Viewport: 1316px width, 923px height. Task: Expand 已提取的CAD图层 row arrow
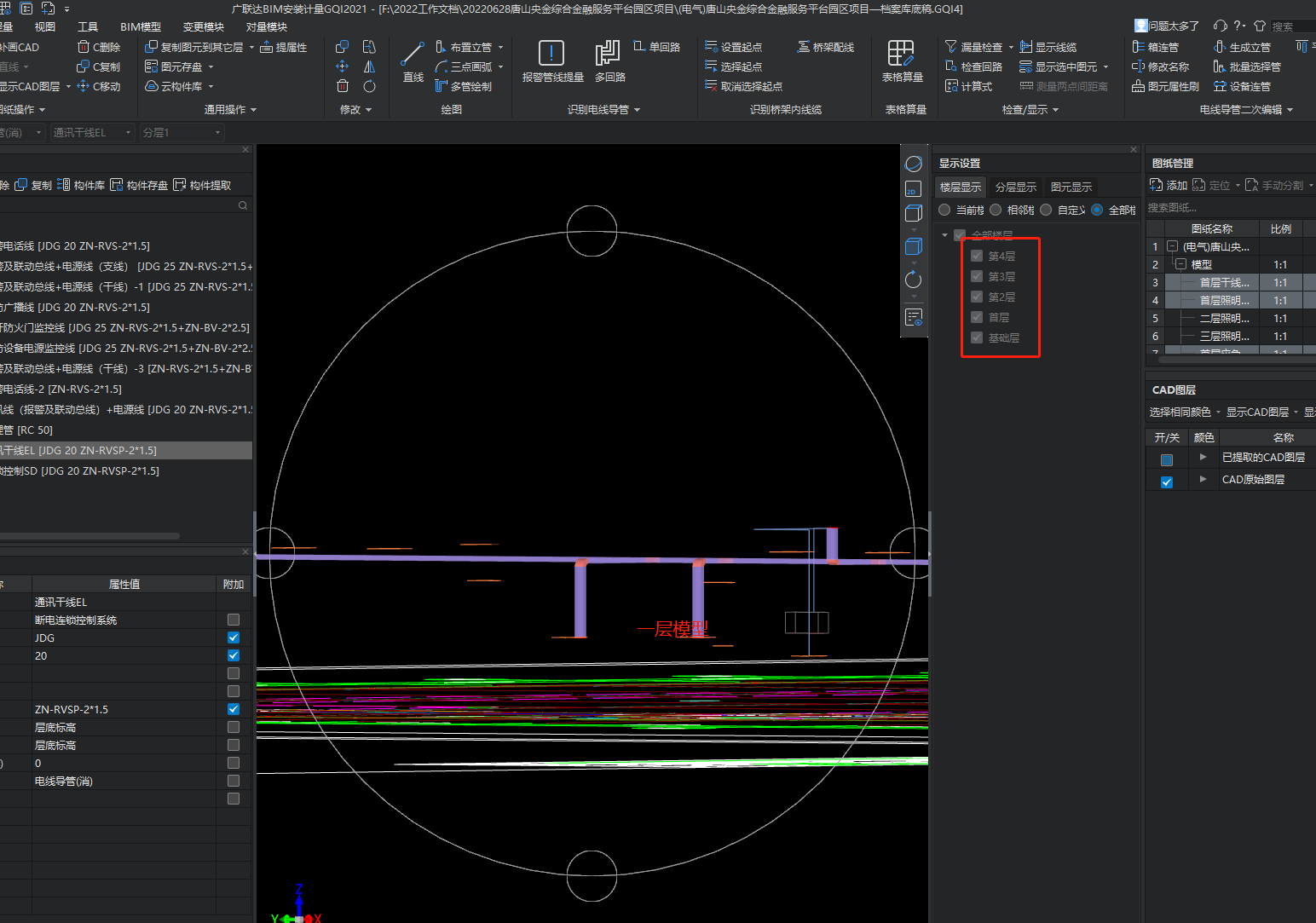click(x=1203, y=457)
